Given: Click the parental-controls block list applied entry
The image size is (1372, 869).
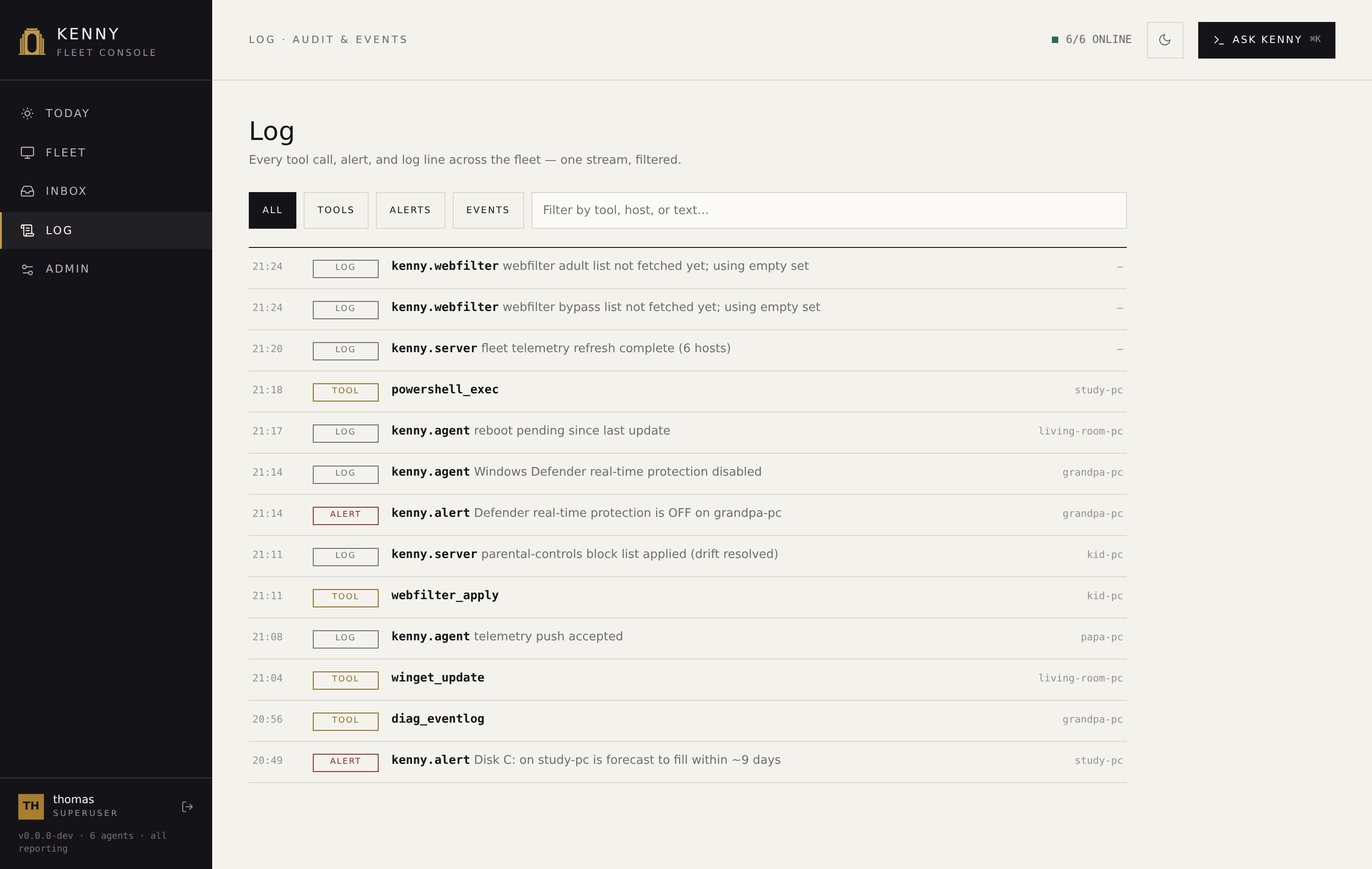Looking at the screenshot, I should point(687,556).
